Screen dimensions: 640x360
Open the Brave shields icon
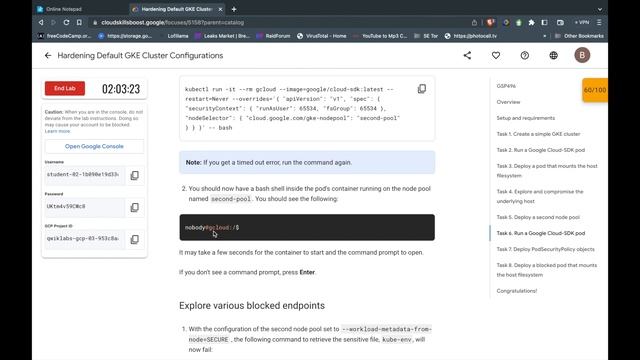tap(491, 22)
